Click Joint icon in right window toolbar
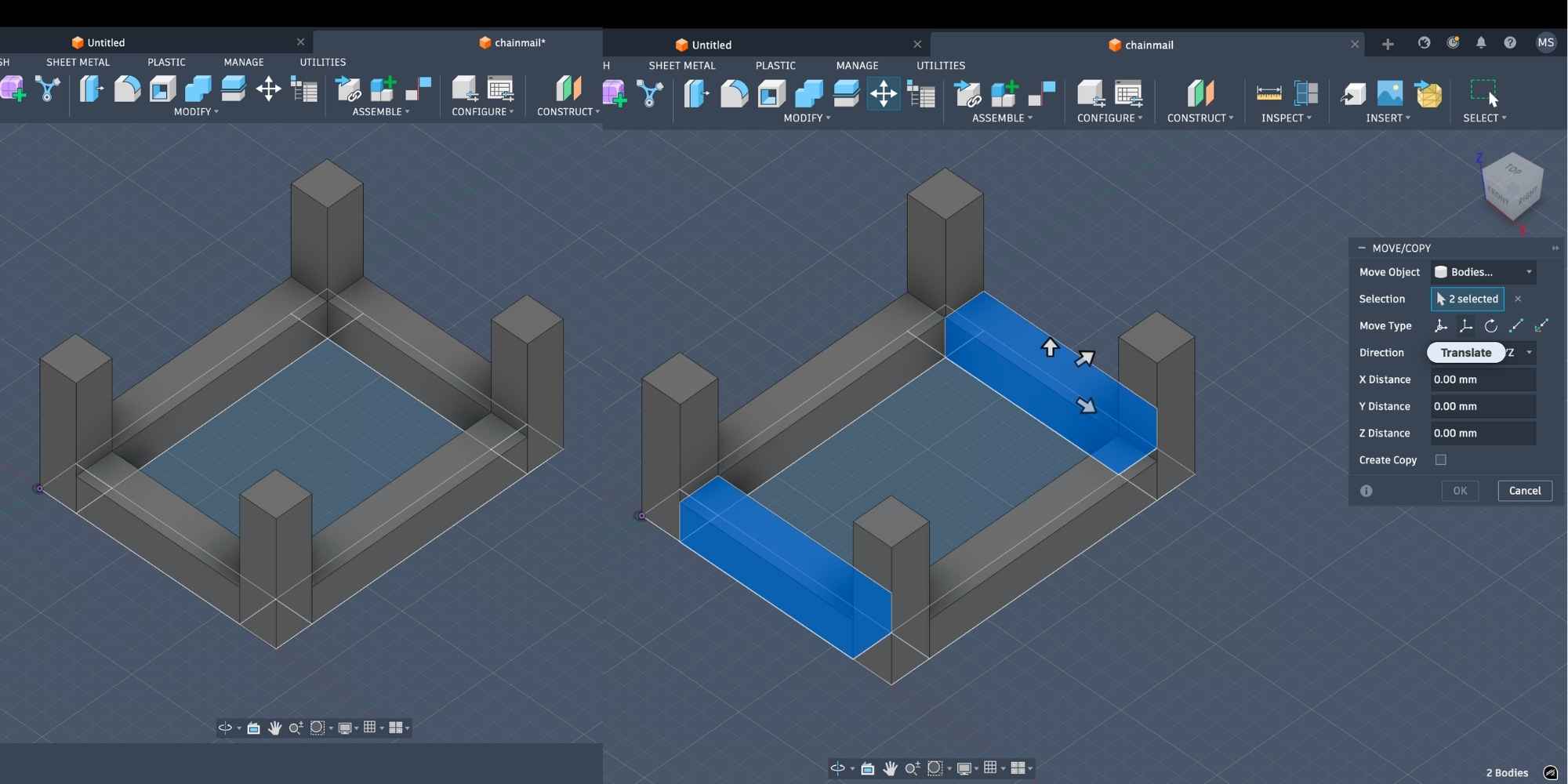The width and height of the screenshot is (1568, 784). pyautogui.click(x=1043, y=94)
